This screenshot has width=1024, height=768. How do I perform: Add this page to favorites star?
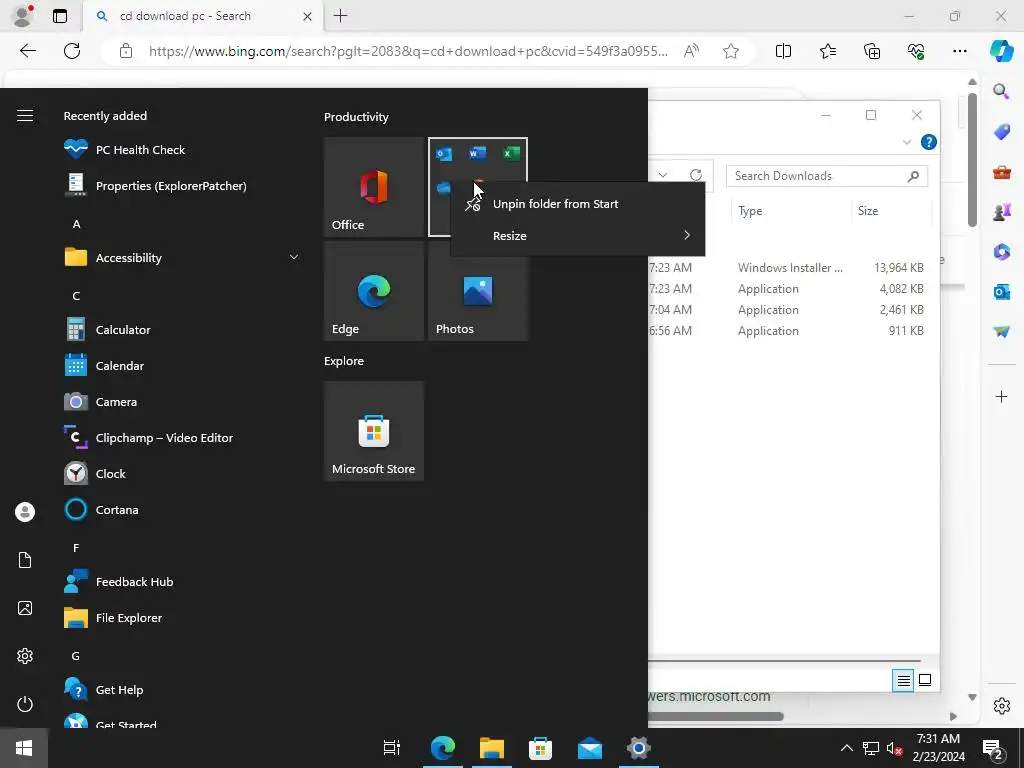[731, 51]
